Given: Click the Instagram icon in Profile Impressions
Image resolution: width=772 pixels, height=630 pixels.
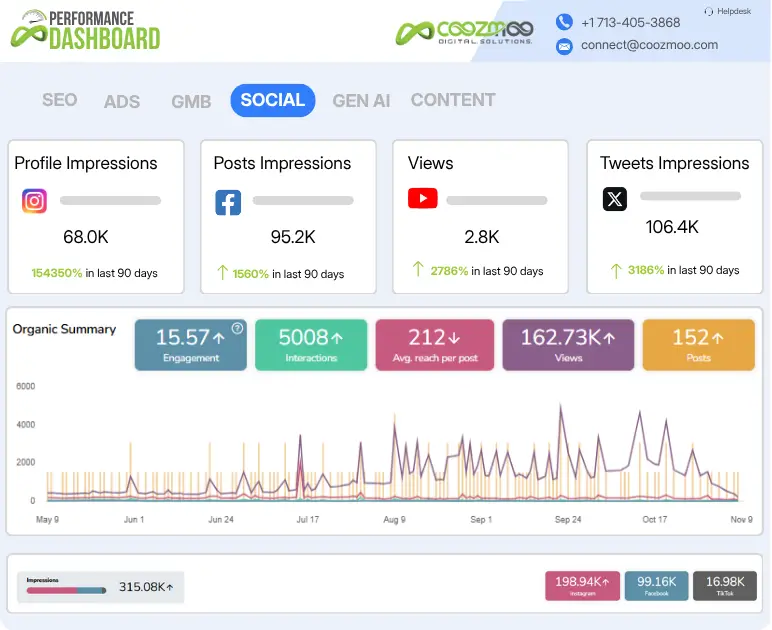Looking at the screenshot, I should [34, 201].
